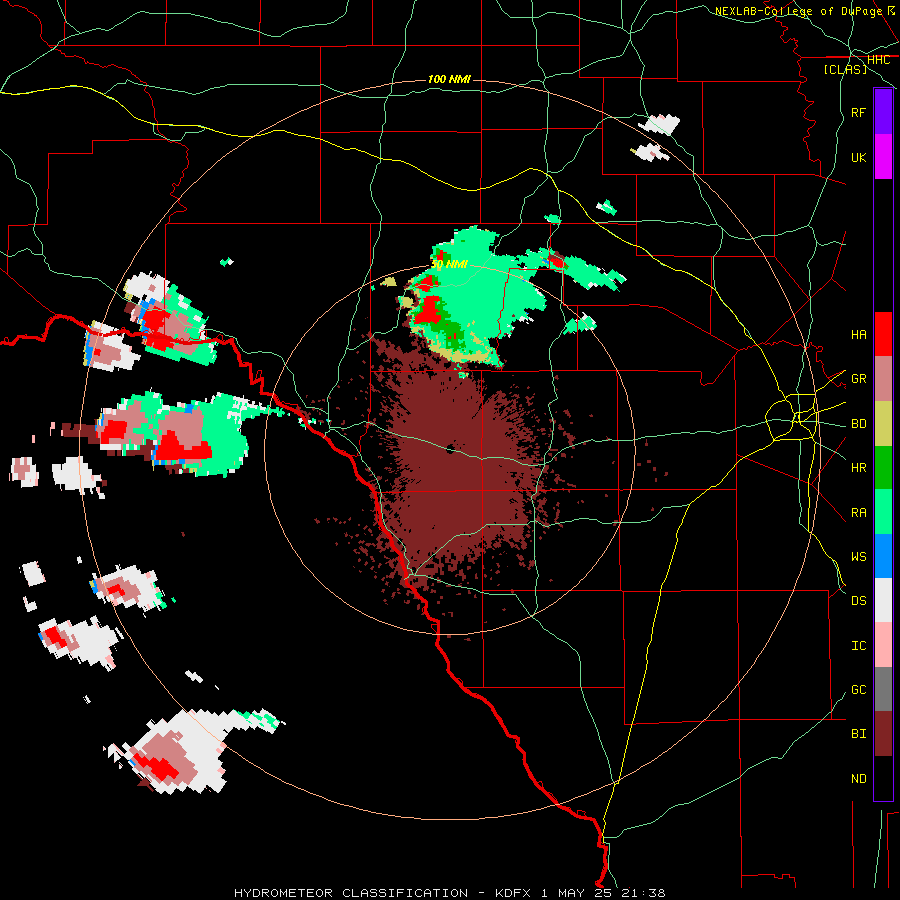This screenshot has height=900, width=900.
Task: Click the purple RF color swatch
Action: pos(883,112)
